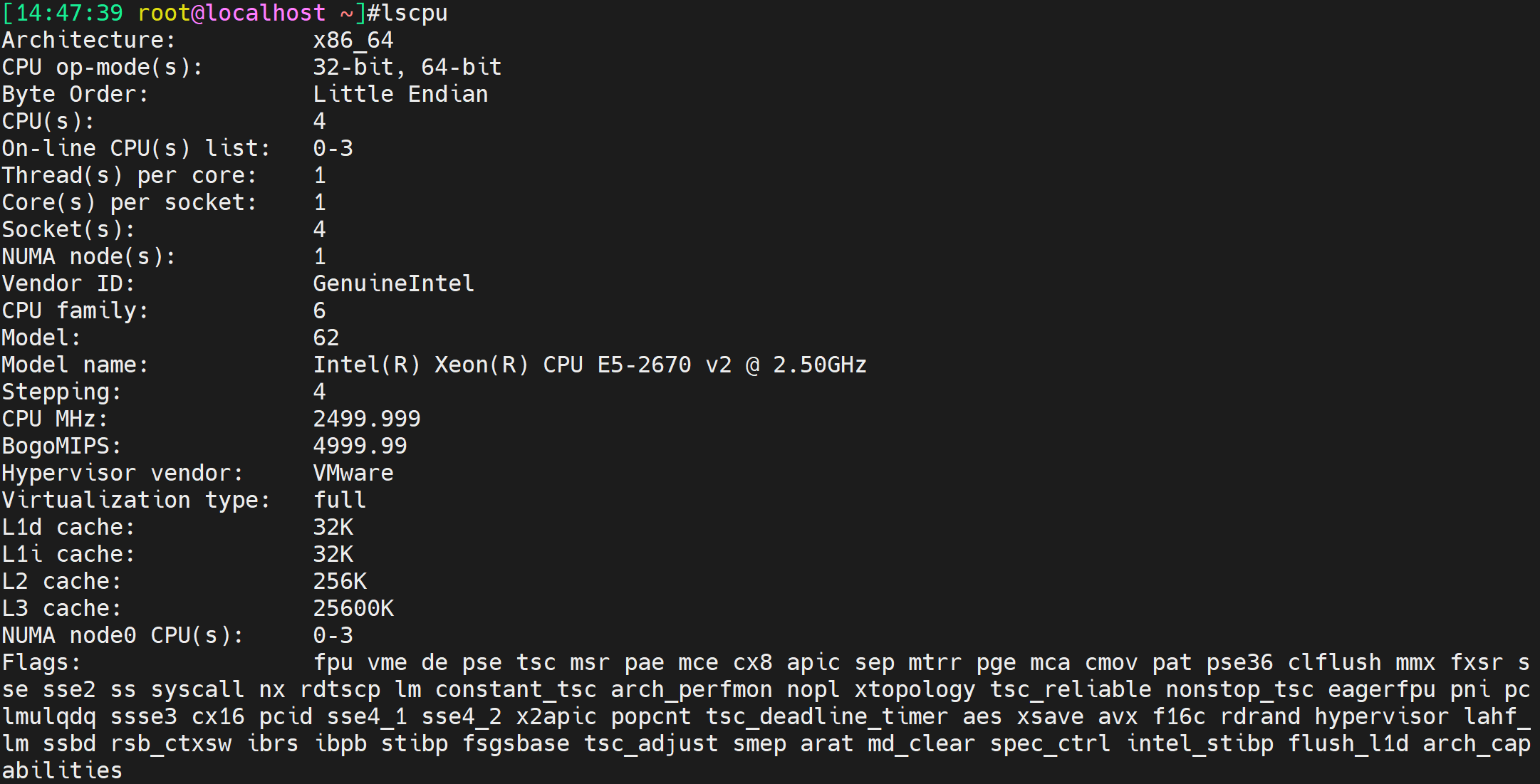Click the lscpu command text

click(415, 14)
